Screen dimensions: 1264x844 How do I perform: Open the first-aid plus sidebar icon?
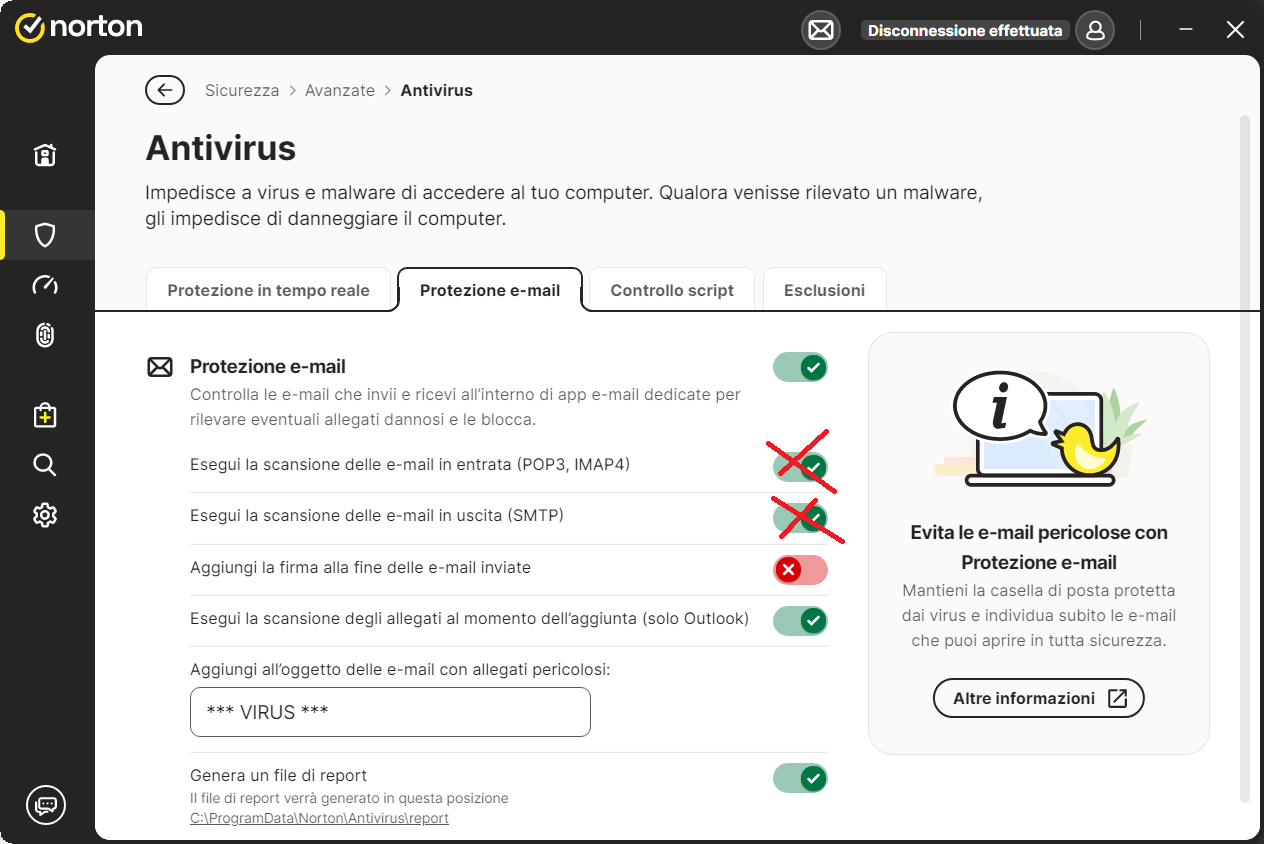[x=45, y=415]
